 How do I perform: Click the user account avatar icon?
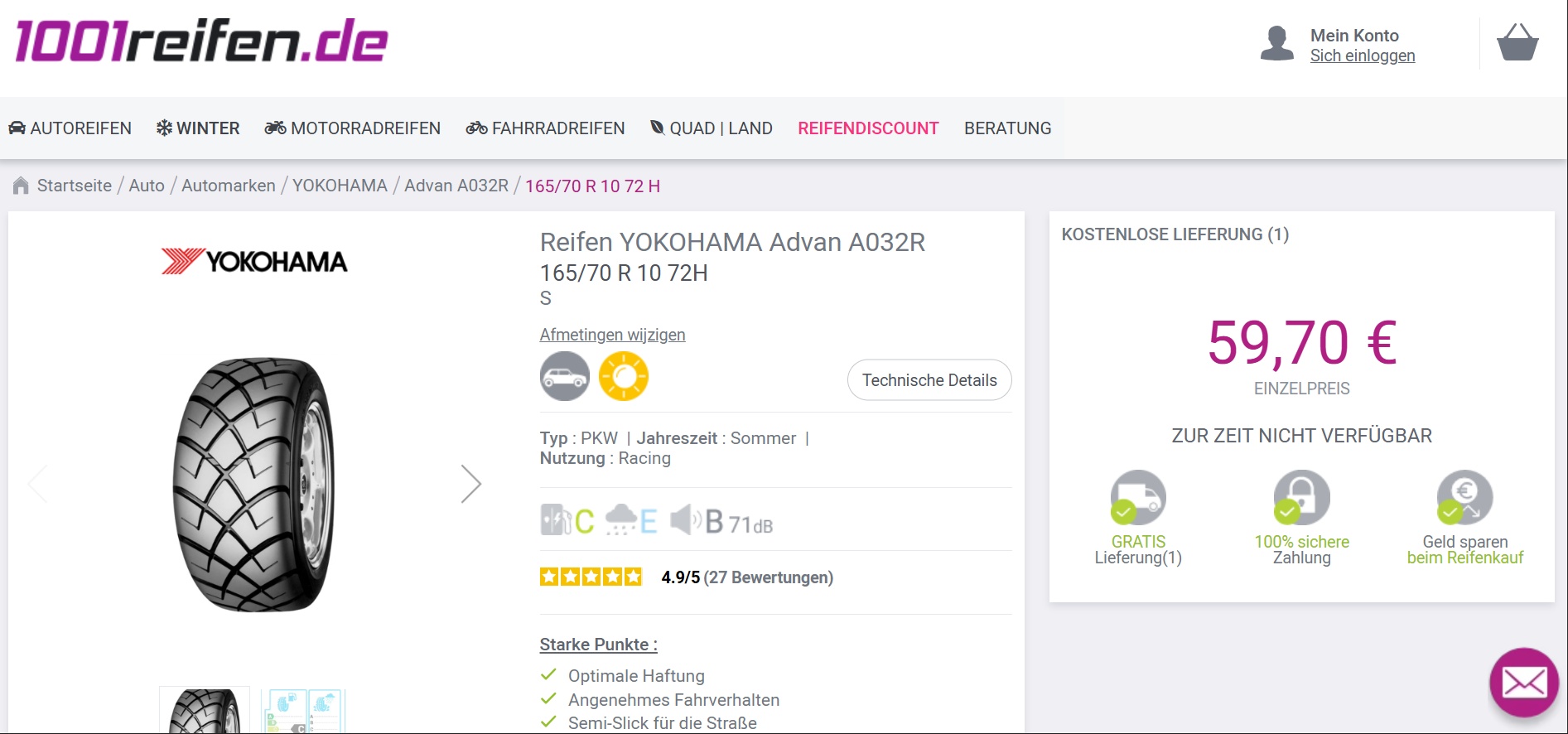(x=1276, y=44)
